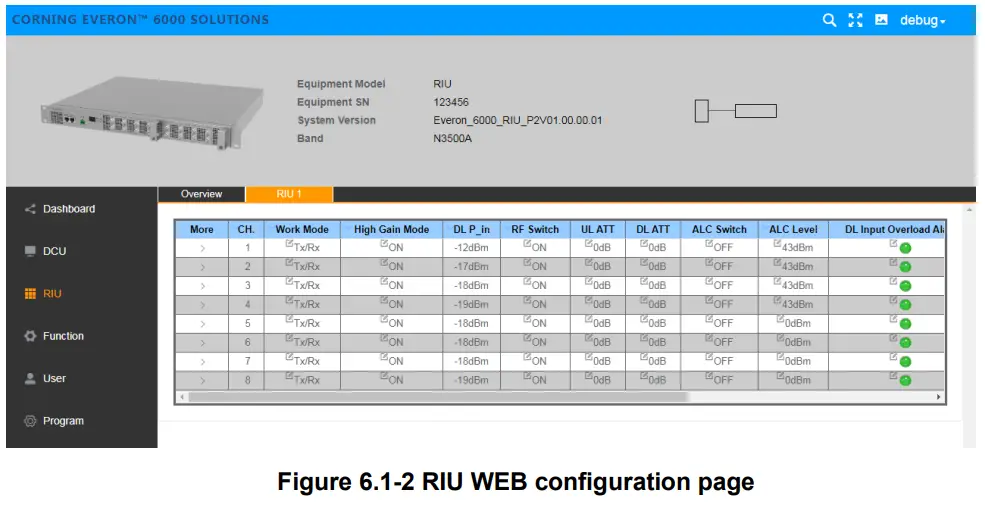Click the Function gear icon
Image resolution: width=985 pixels, height=506 pixels.
(30, 336)
